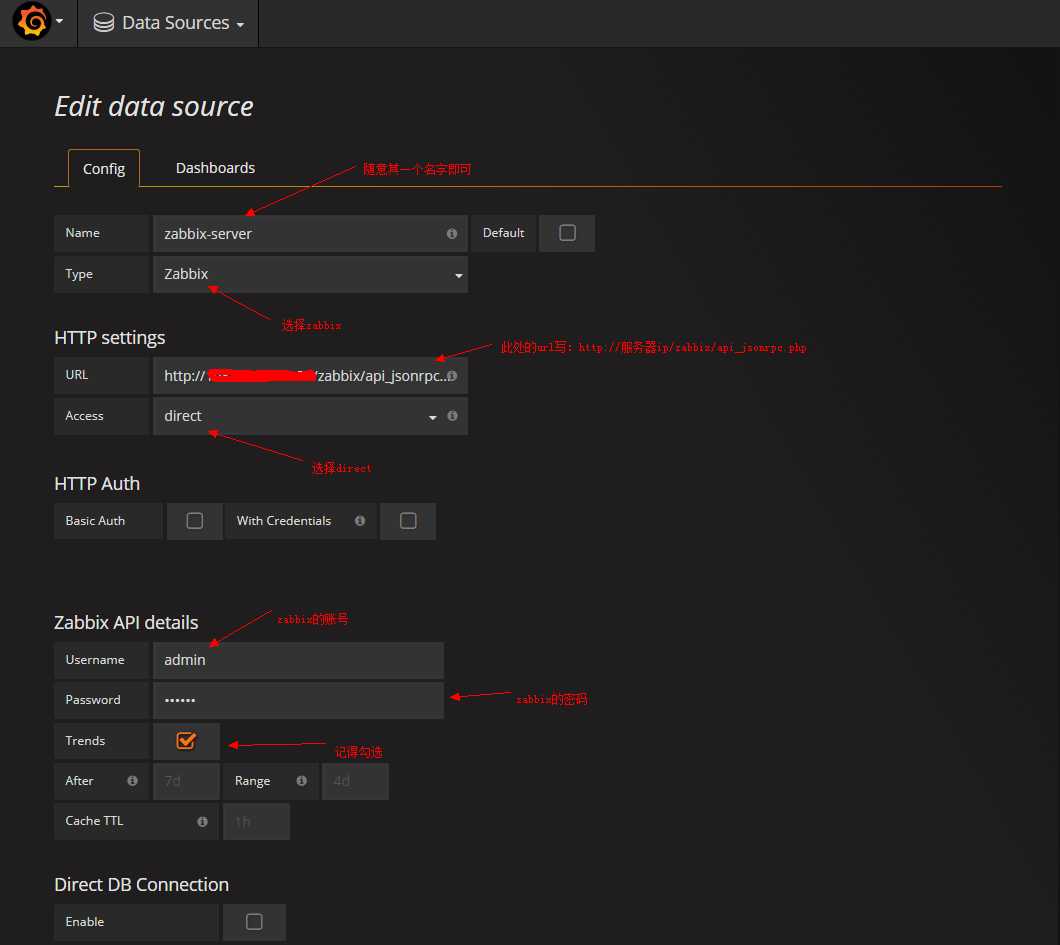Show the With Credentials info icon
This screenshot has height=945, width=1060.
(360, 520)
